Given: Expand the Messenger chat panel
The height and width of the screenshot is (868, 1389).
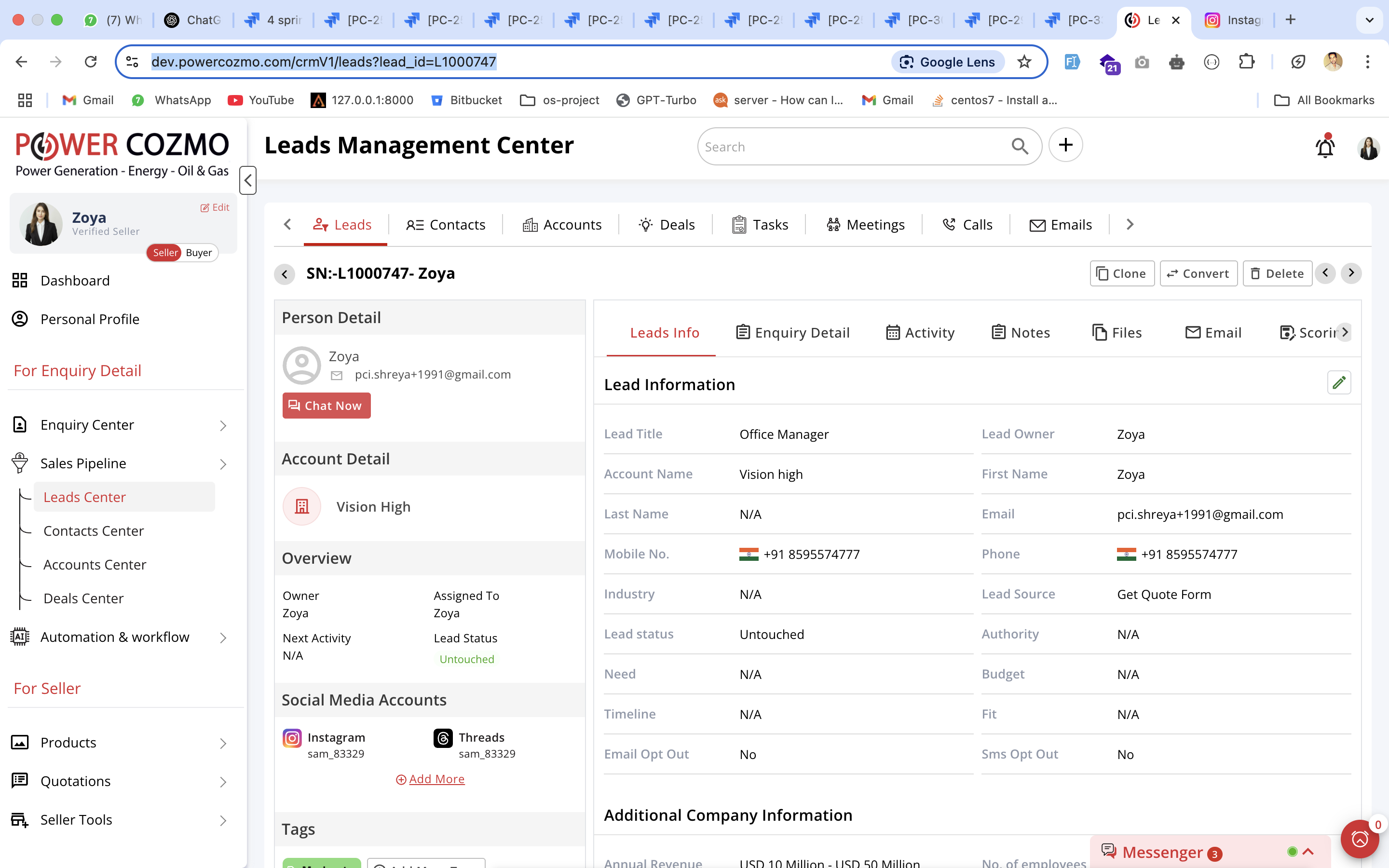Looking at the screenshot, I should [x=1308, y=852].
